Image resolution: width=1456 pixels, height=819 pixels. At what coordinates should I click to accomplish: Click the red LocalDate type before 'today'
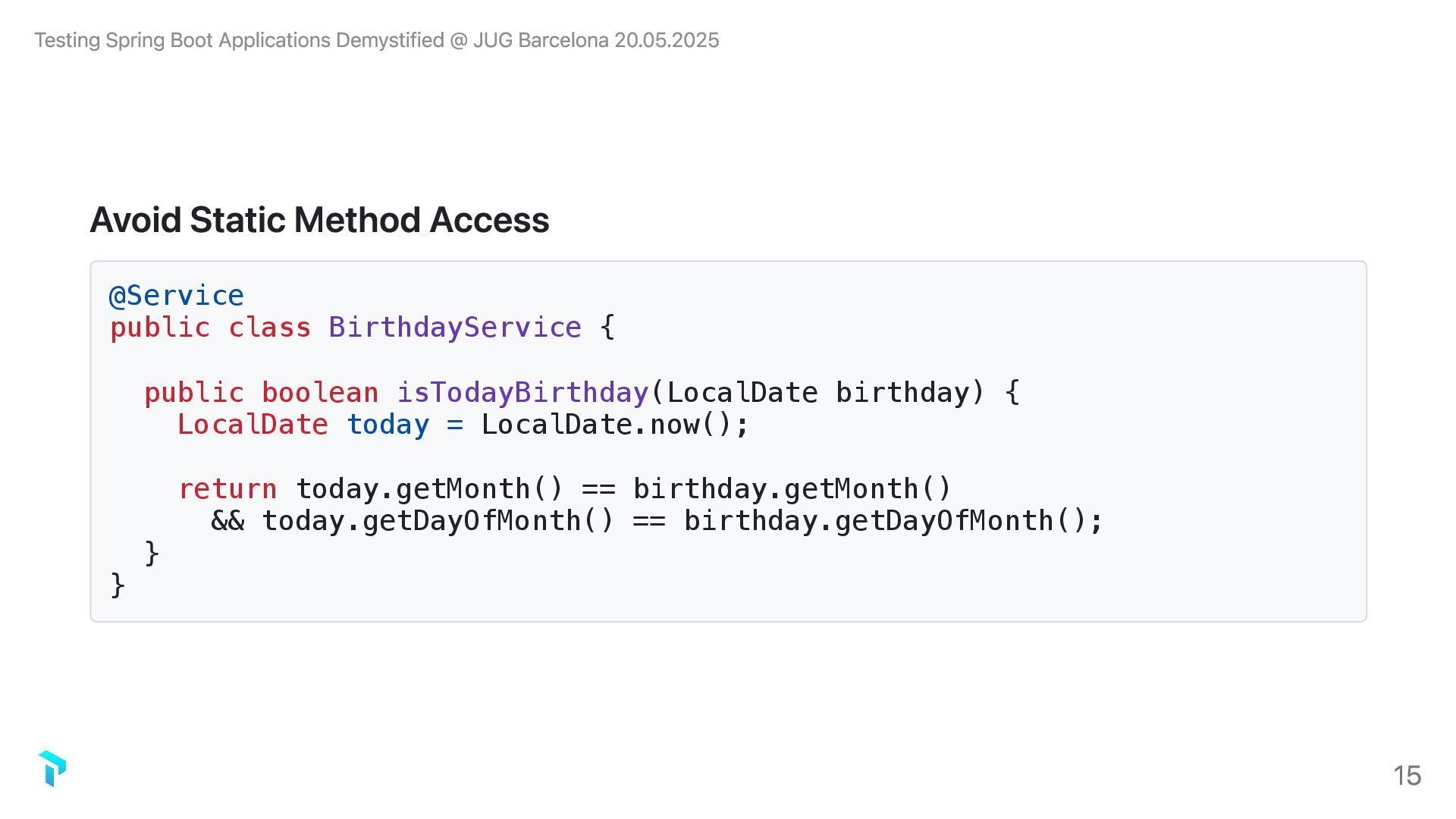point(253,425)
